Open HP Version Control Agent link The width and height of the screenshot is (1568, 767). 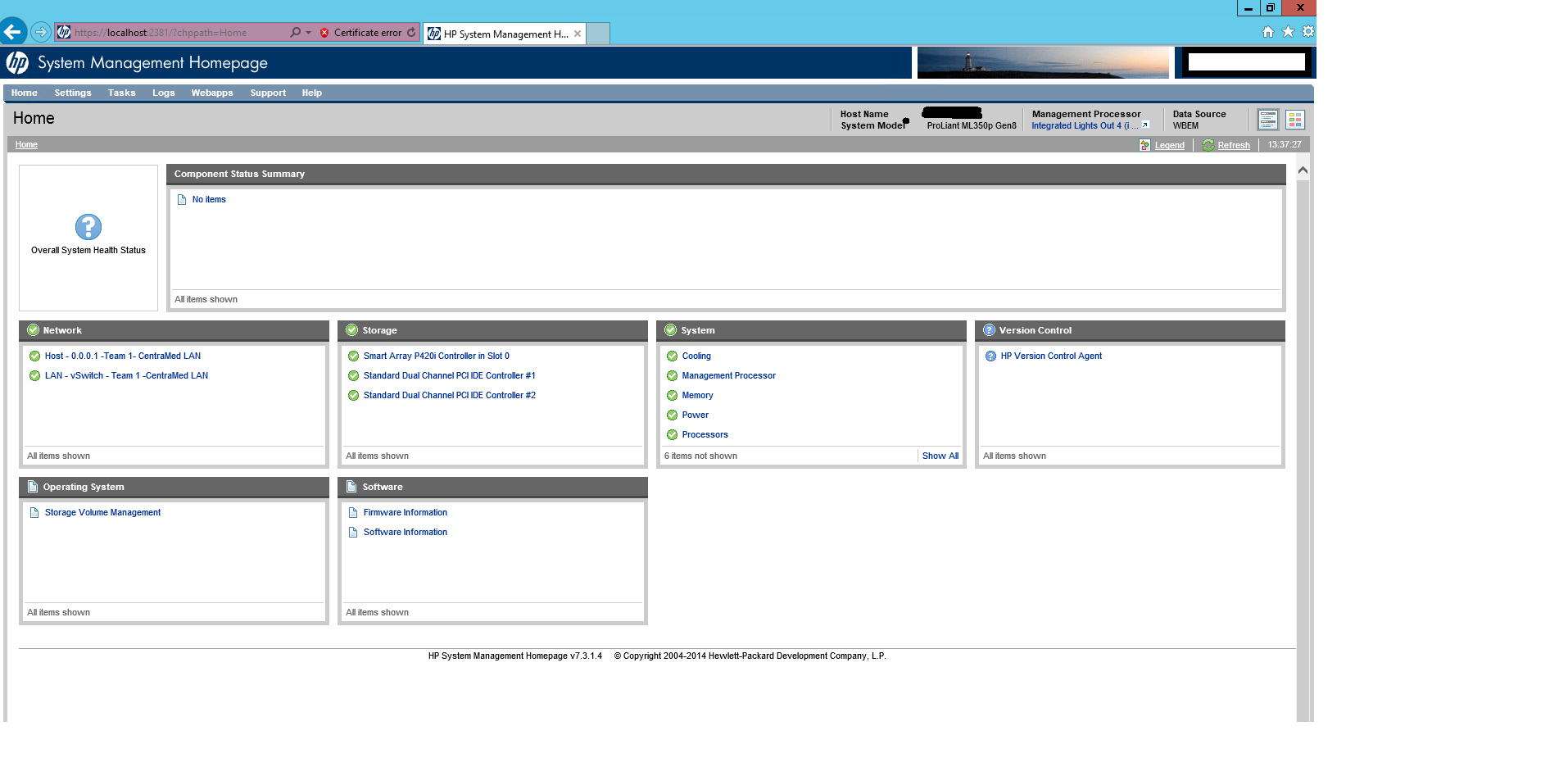point(1051,356)
